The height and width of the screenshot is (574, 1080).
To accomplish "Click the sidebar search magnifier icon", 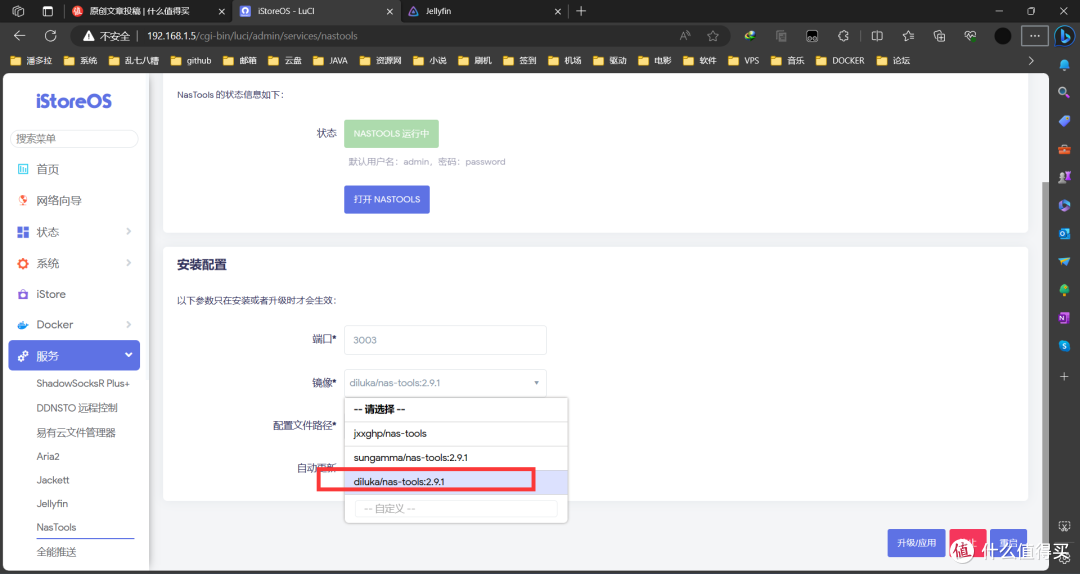I will click(1064, 92).
